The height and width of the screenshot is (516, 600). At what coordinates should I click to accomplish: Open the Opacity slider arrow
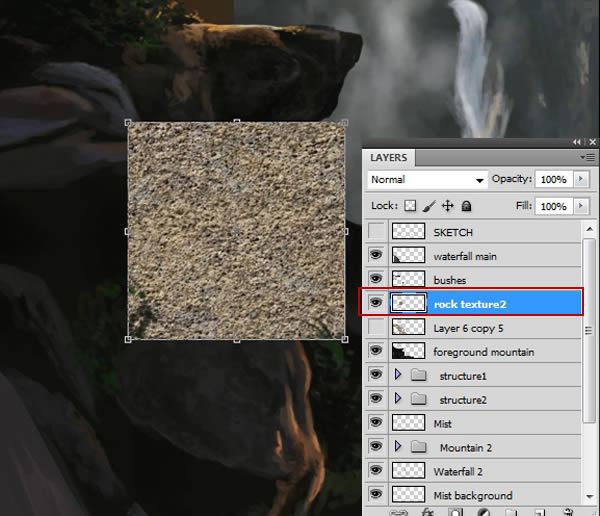(x=581, y=179)
